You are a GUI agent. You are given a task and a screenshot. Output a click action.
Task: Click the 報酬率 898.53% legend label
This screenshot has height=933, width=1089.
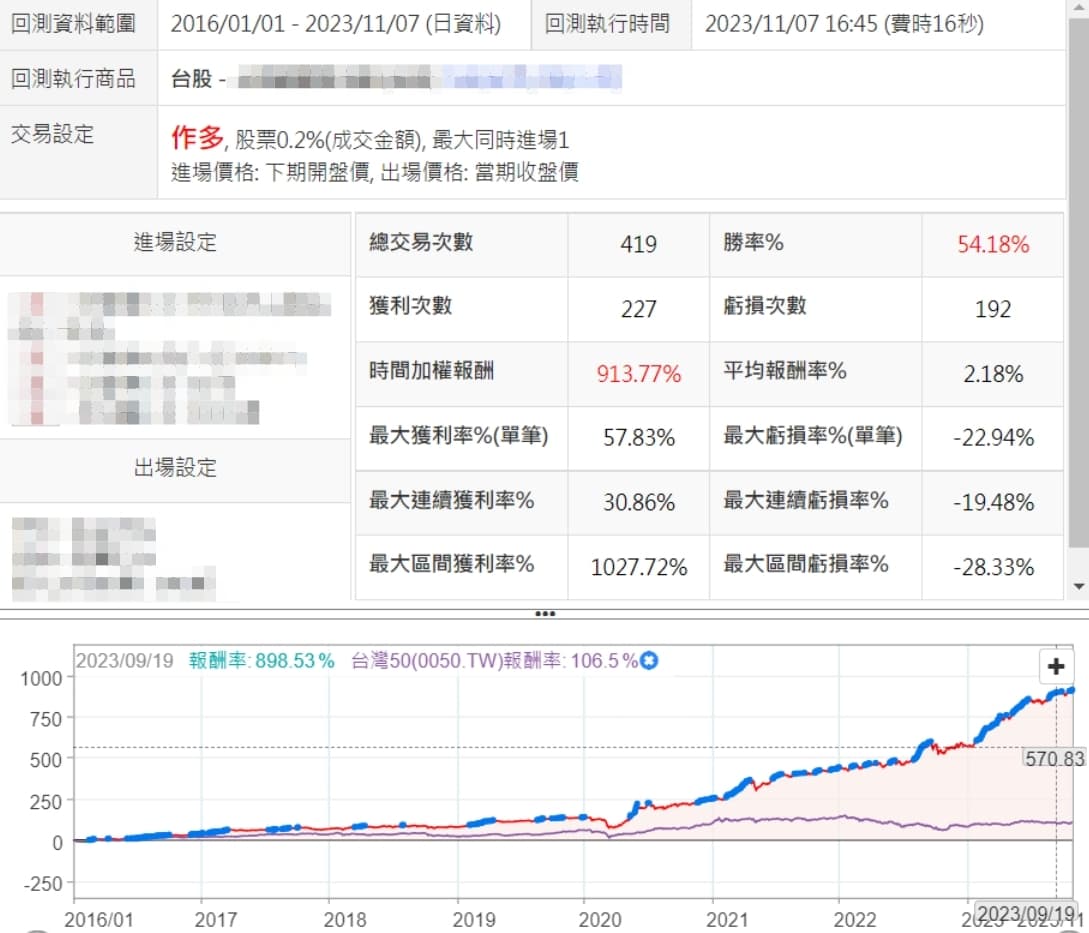click(261, 661)
